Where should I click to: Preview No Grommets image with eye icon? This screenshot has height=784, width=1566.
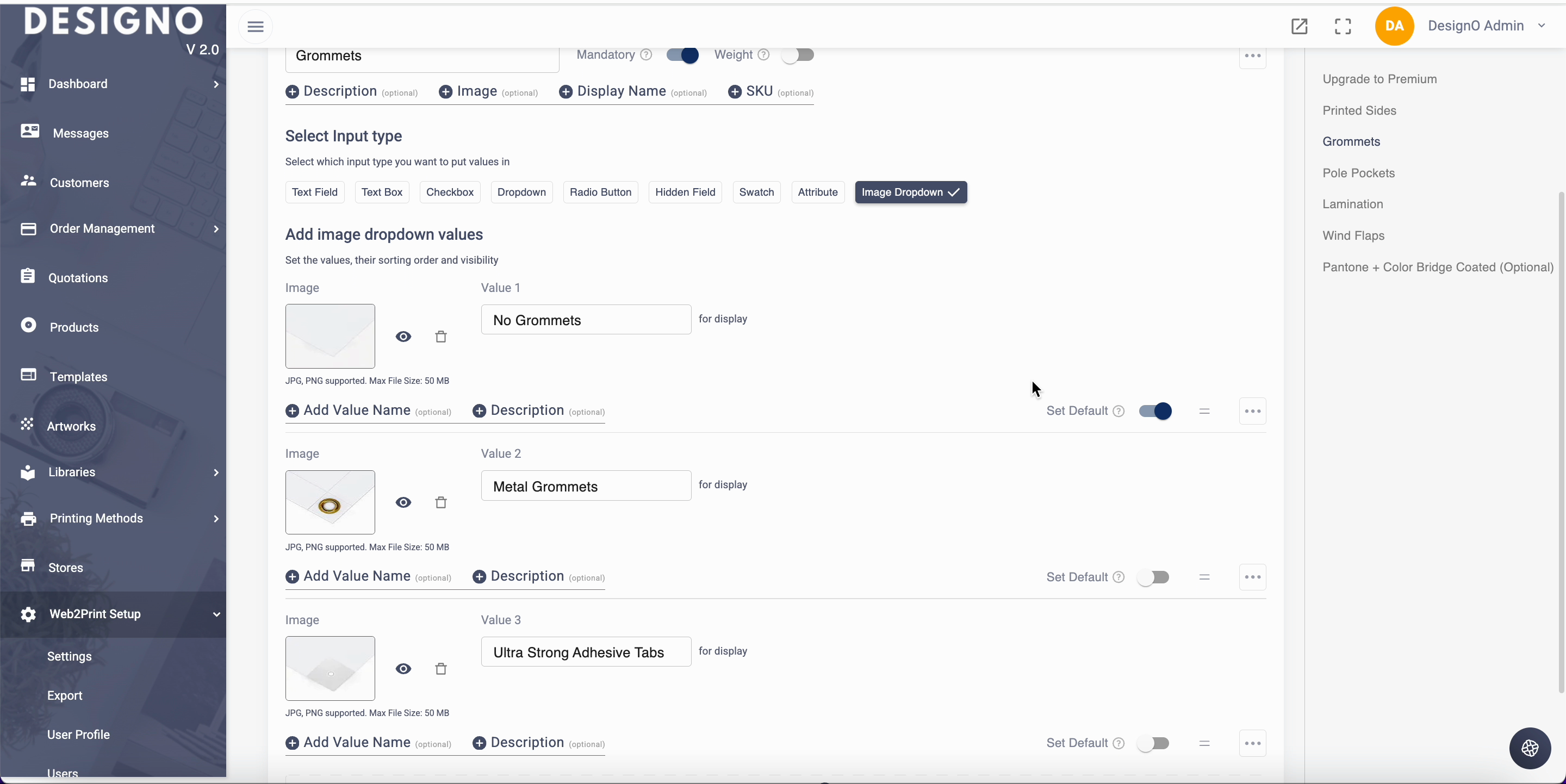pos(403,337)
